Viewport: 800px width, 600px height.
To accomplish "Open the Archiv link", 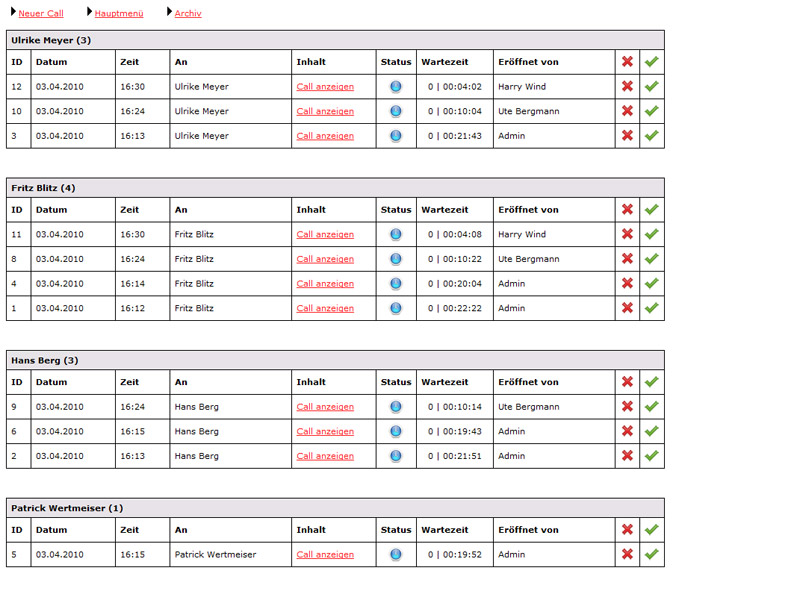I will [188, 13].
